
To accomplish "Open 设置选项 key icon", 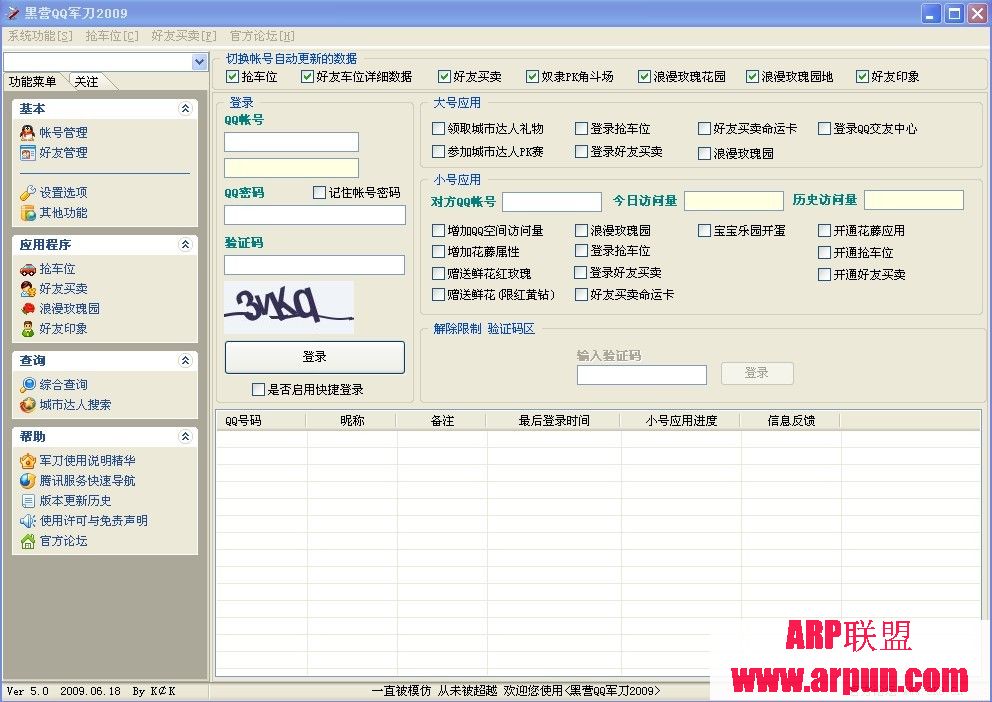I will coord(27,192).
